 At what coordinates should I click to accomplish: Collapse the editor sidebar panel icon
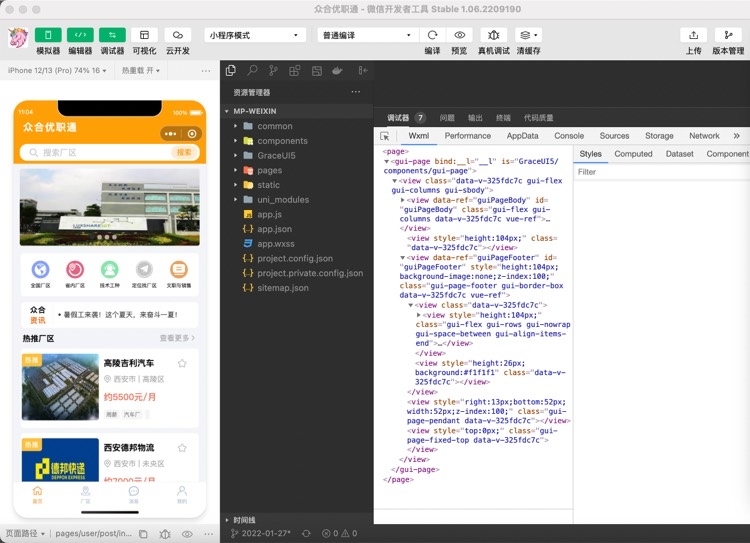(x=363, y=71)
